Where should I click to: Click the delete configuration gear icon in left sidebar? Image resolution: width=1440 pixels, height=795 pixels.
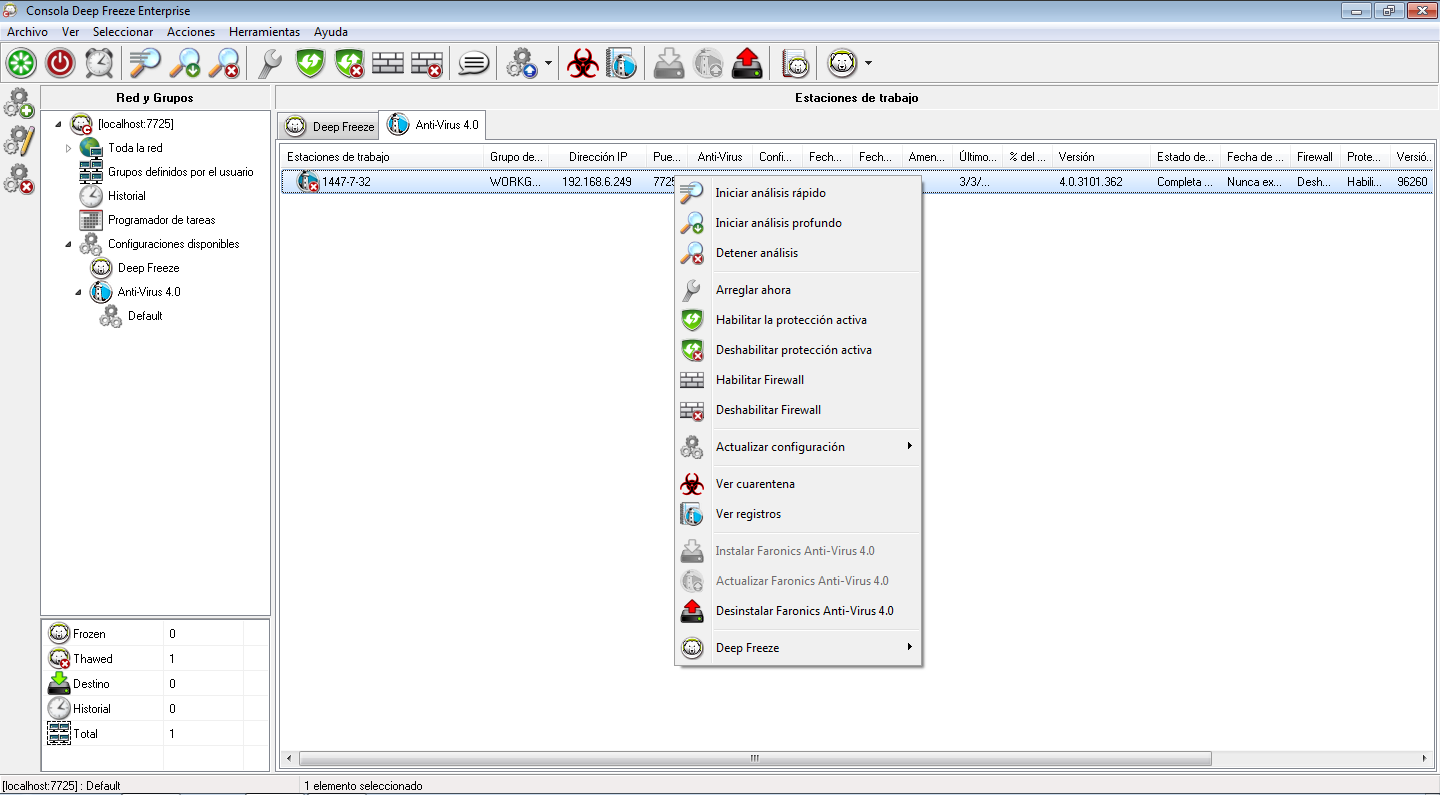(x=19, y=179)
